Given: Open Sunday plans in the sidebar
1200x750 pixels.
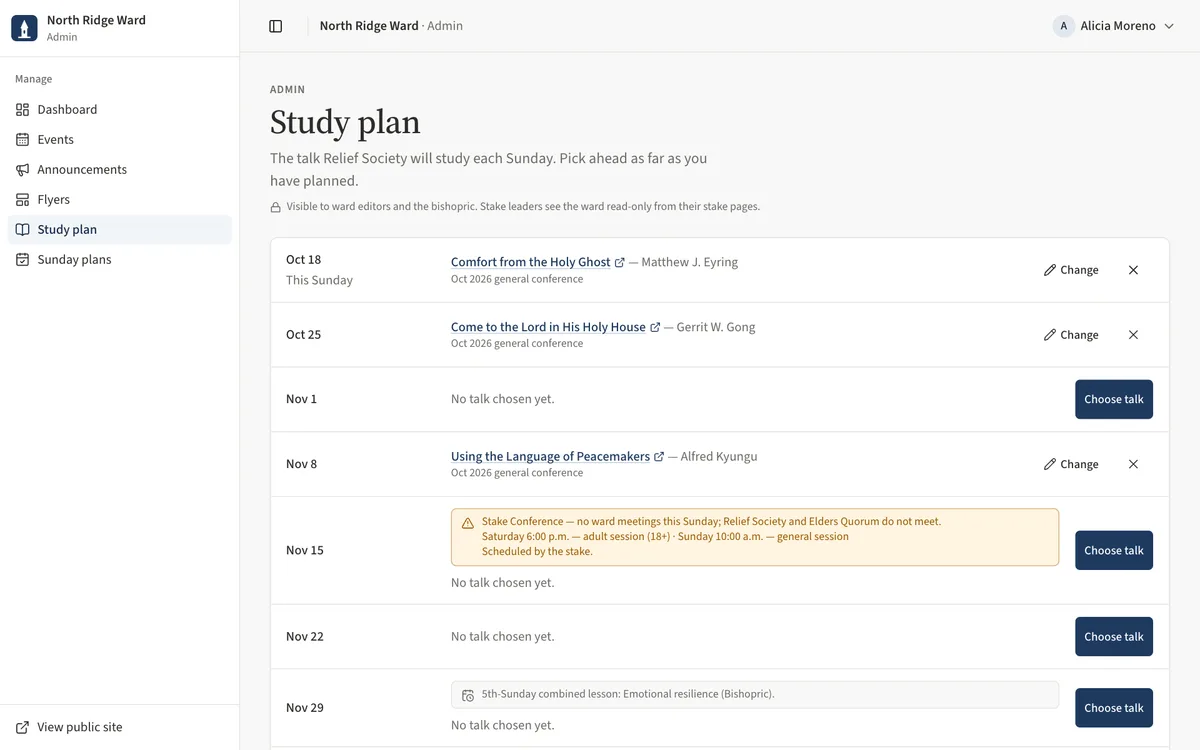Looking at the screenshot, I should [120, 260].
